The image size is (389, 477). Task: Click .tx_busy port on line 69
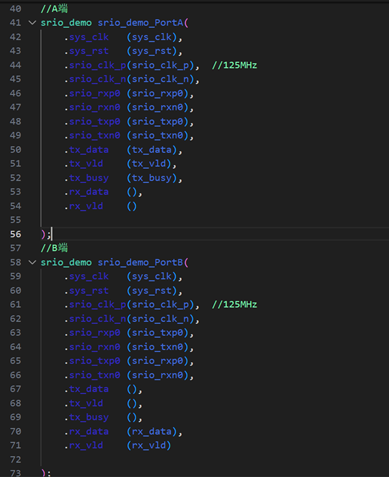[x=86, y=417]
